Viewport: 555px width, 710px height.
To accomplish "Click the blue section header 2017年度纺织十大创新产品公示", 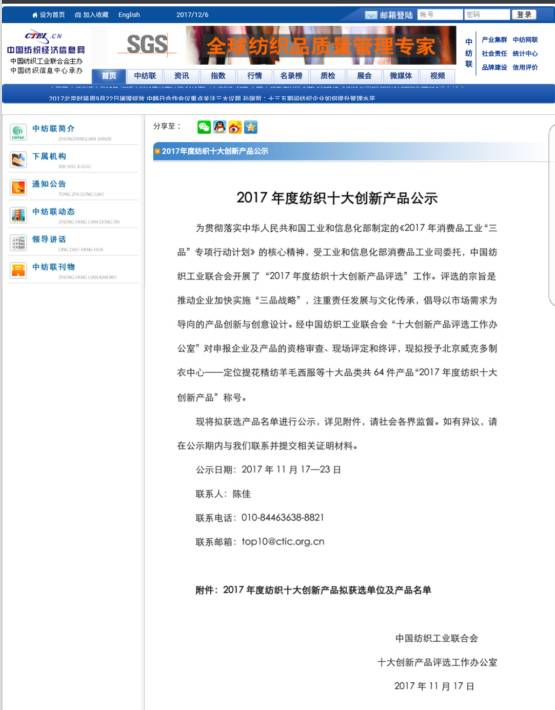I will (x=215, y=151).
